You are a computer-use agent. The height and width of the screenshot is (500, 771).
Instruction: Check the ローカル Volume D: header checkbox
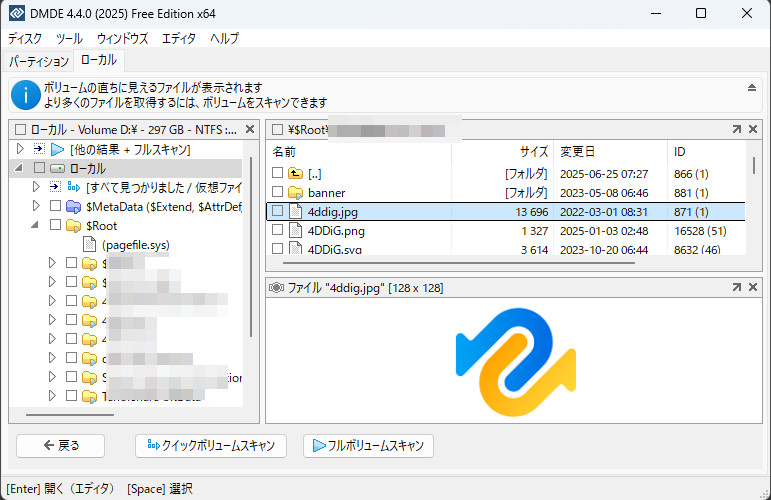point(21,130)
